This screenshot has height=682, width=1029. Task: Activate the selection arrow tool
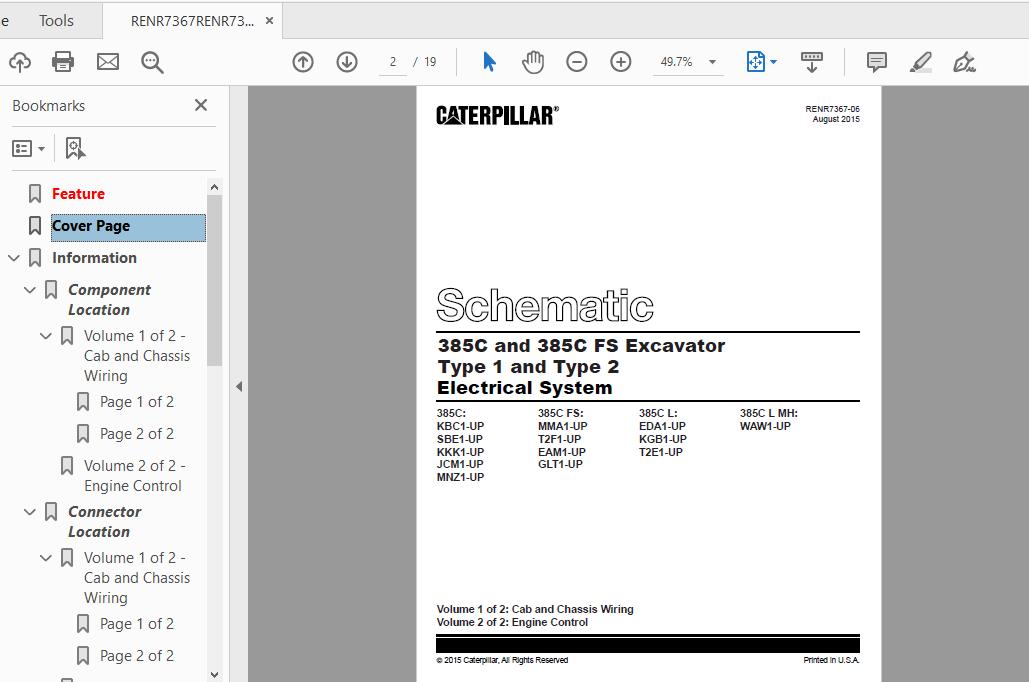(x=489, y=62)
